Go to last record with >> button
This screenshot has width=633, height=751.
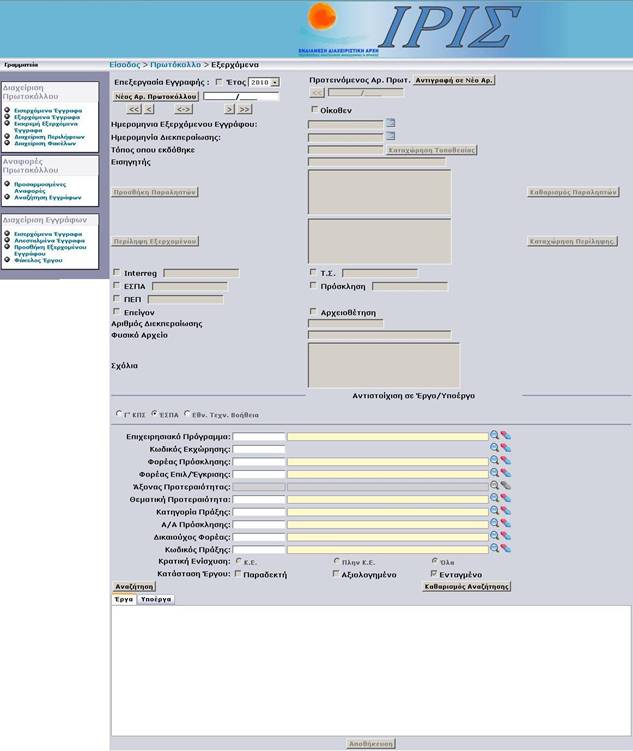[244, 109]
